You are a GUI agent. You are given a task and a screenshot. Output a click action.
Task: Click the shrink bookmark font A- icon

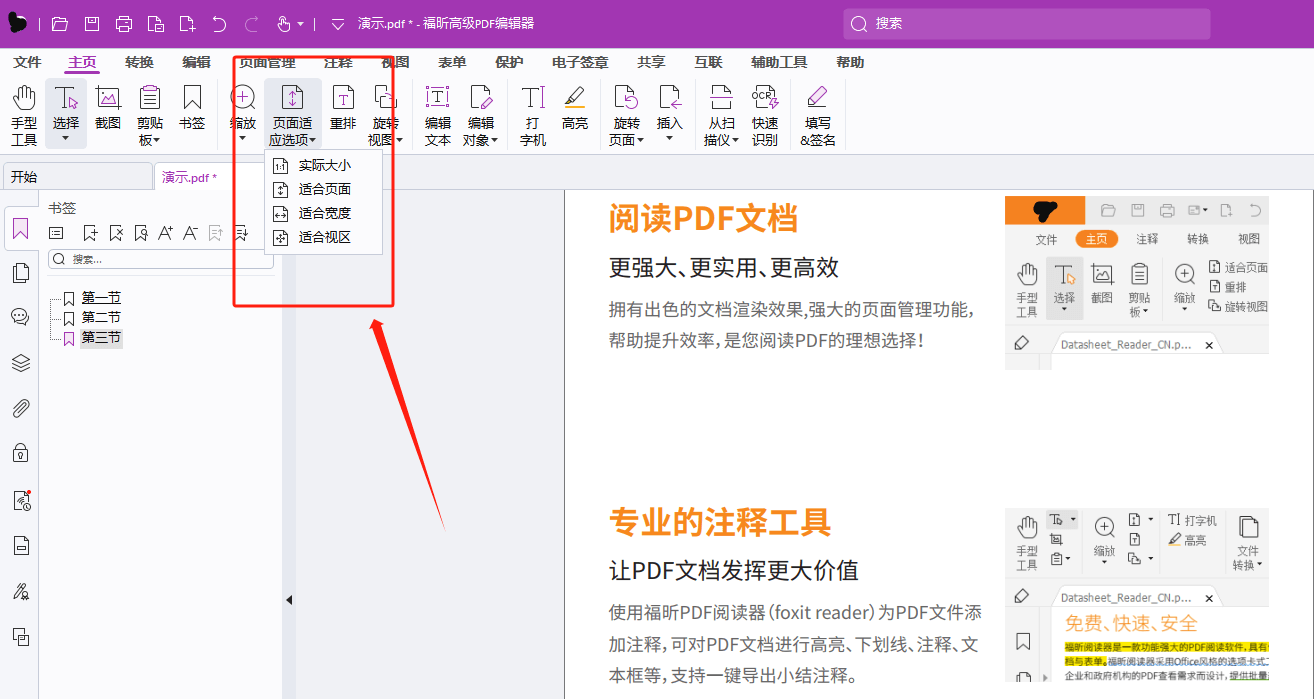pos(190,233)
